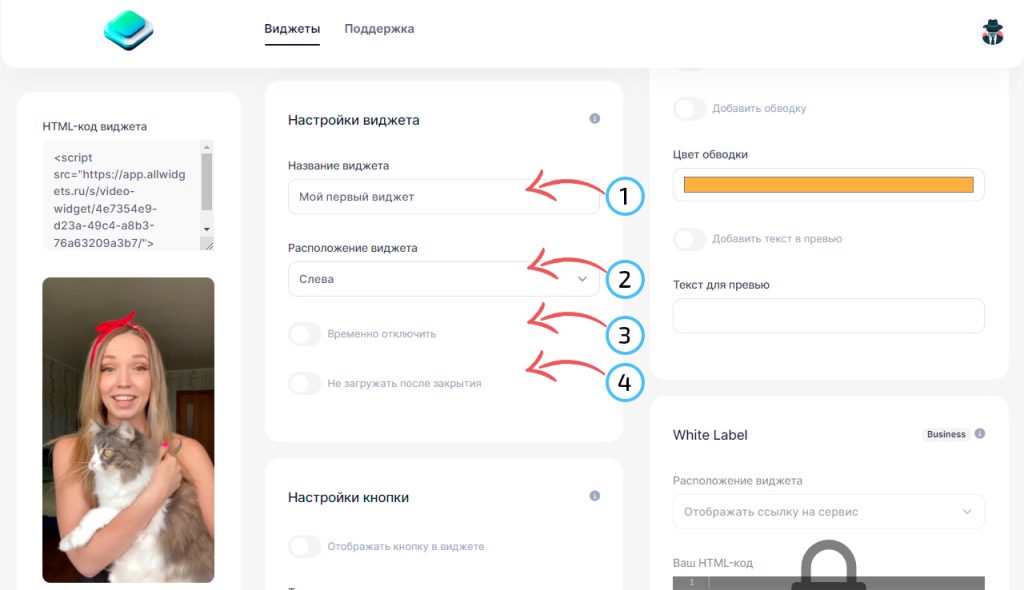Screen dimensions: 1024x590
Task: Toggle Не загружать после закрытия switch
Action: coord(304,384)
